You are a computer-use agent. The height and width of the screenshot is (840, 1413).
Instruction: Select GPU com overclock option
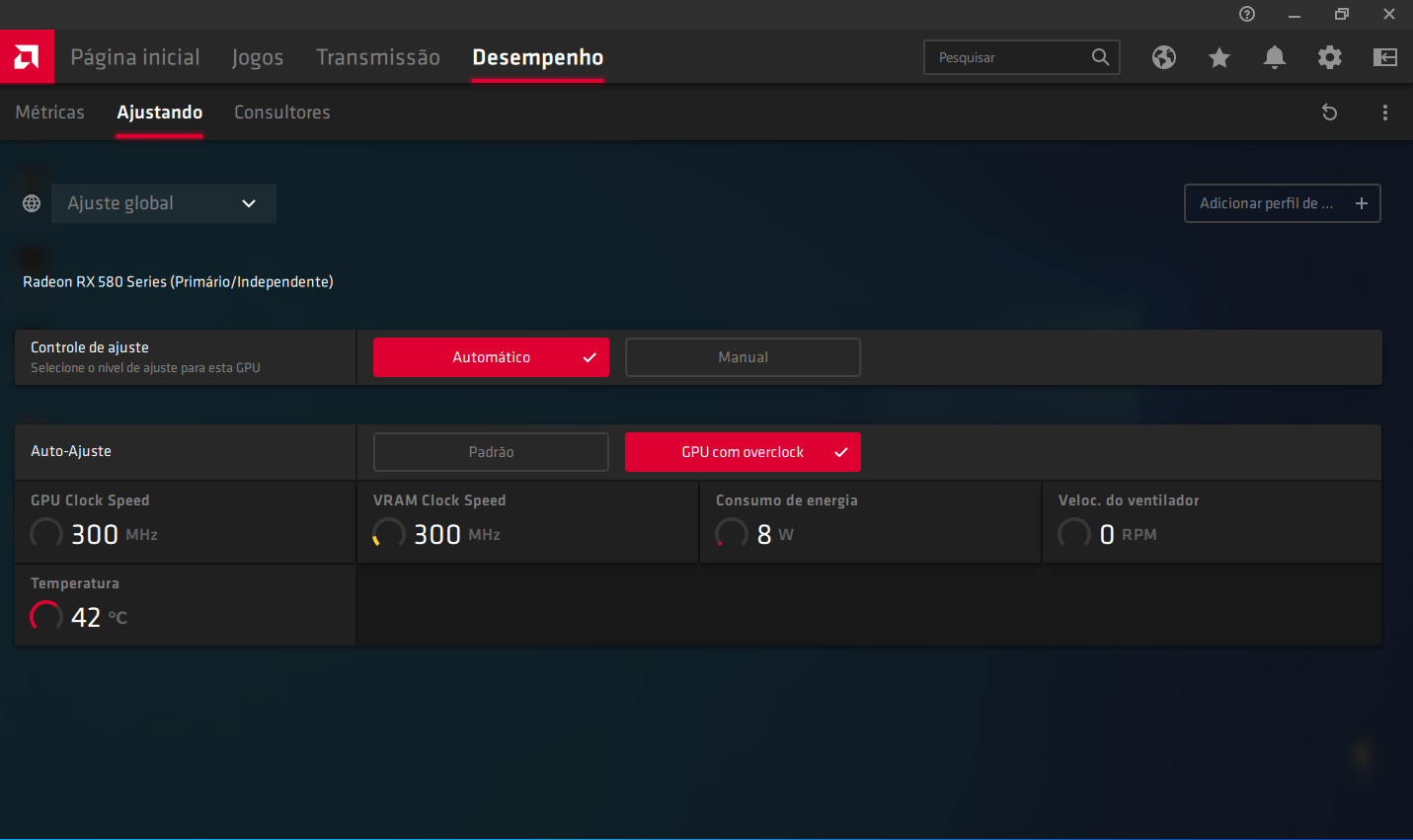[x=743, y=452]
